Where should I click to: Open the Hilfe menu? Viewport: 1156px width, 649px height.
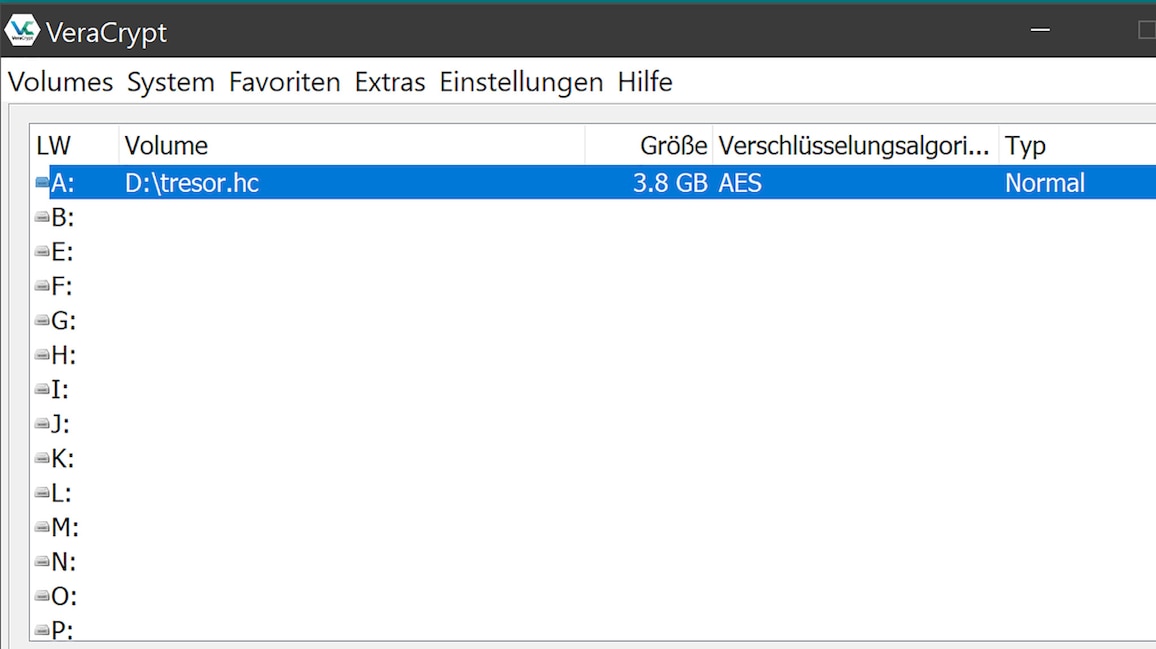[645, 82]
